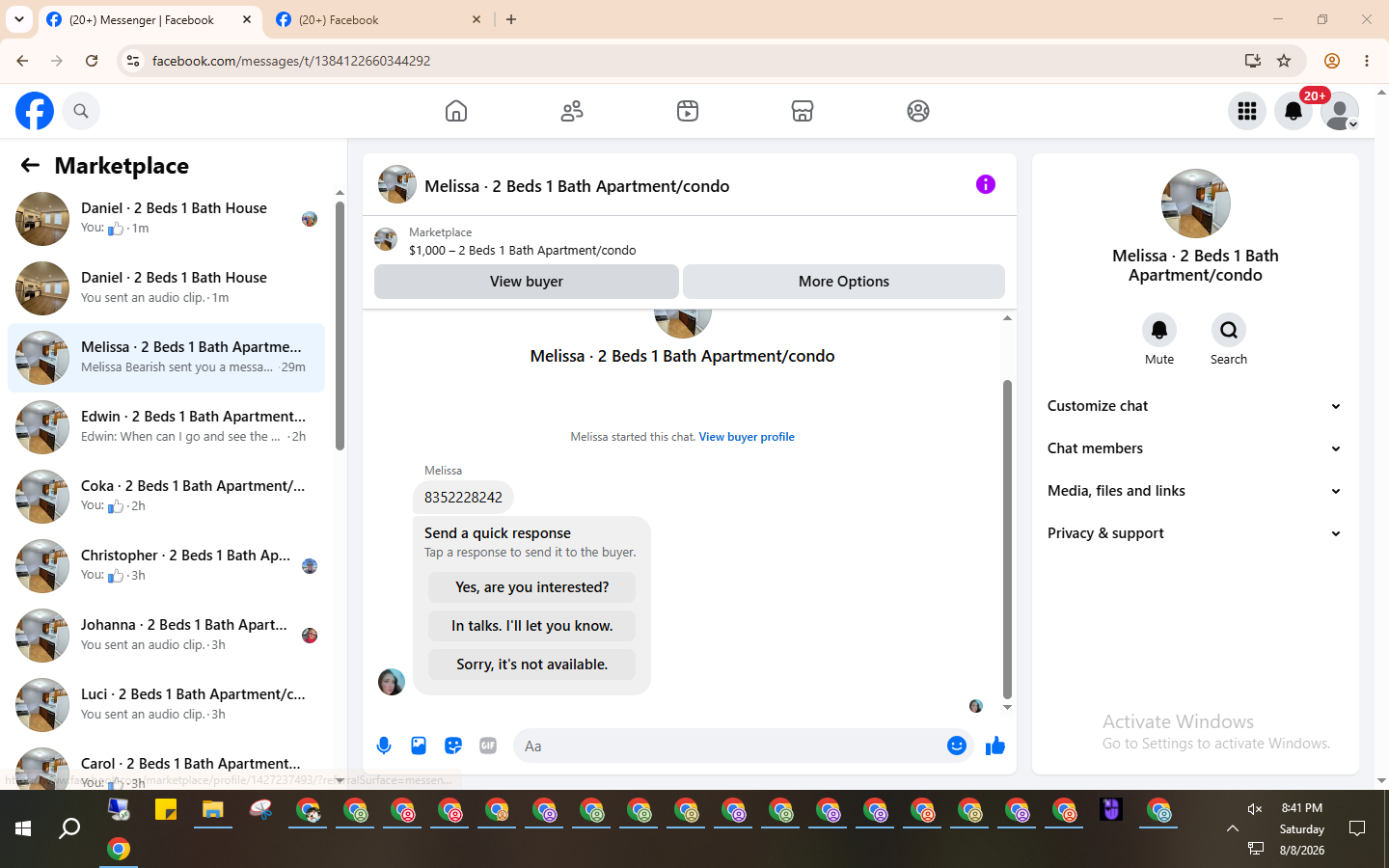Open Luci's 2 Beds 1 Bath conversation

coord(166,705)
